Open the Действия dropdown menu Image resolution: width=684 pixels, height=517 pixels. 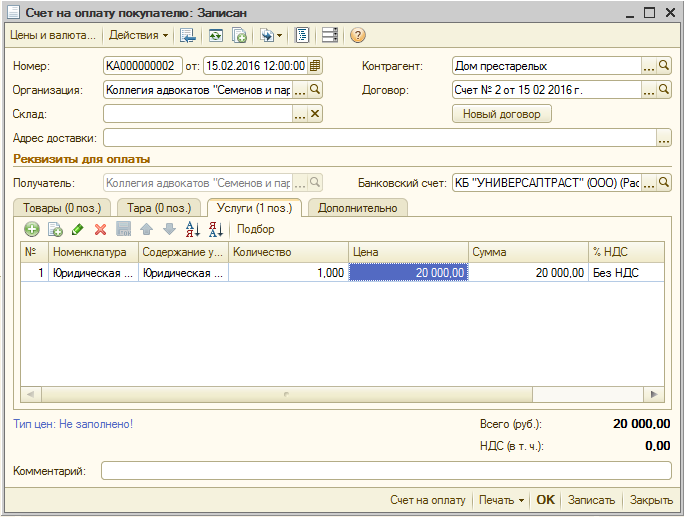point(138,35)
